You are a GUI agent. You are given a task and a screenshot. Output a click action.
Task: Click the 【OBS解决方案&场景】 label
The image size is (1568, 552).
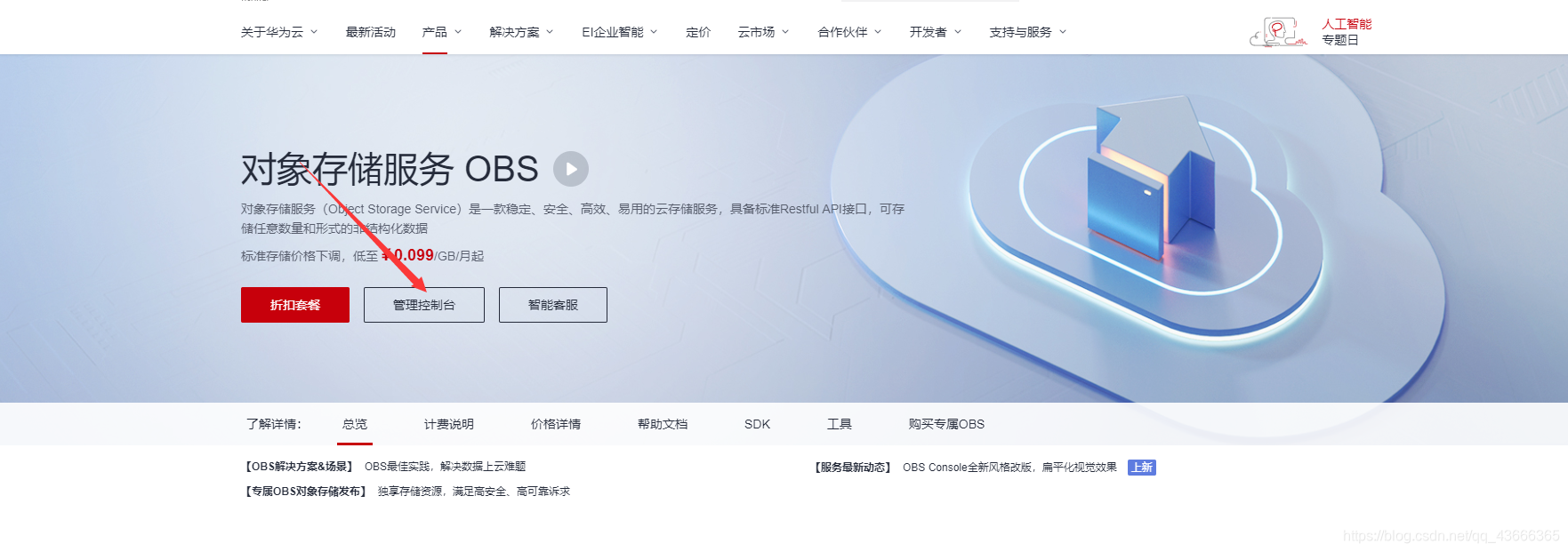click(x=300, y=467)
